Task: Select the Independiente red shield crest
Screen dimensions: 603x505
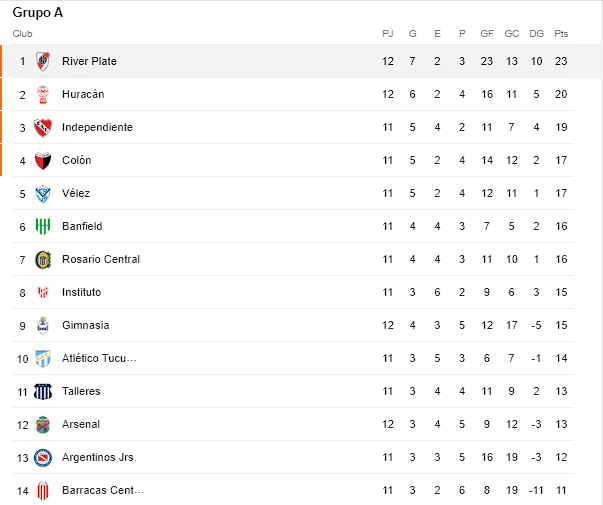Action: (43, 127)
